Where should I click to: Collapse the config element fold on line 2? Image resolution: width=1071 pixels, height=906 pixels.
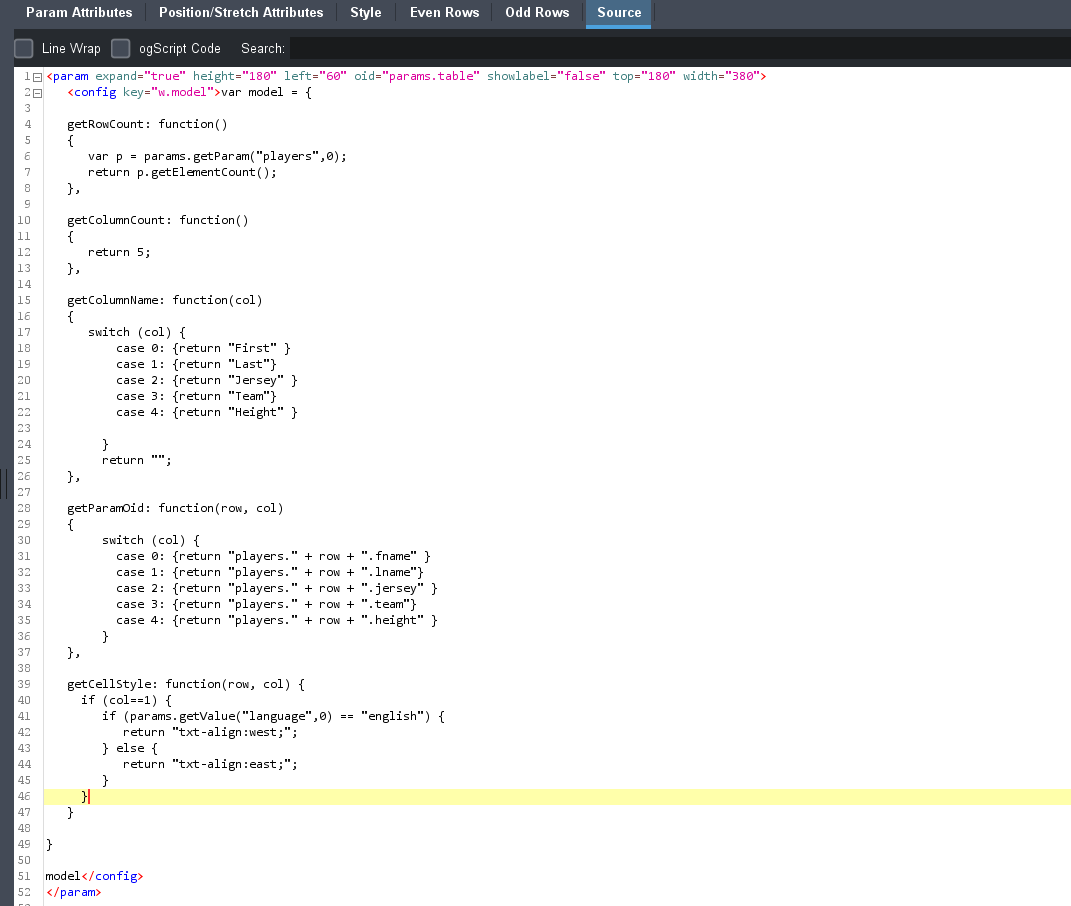pyautogui.click(x=37, y=93)
